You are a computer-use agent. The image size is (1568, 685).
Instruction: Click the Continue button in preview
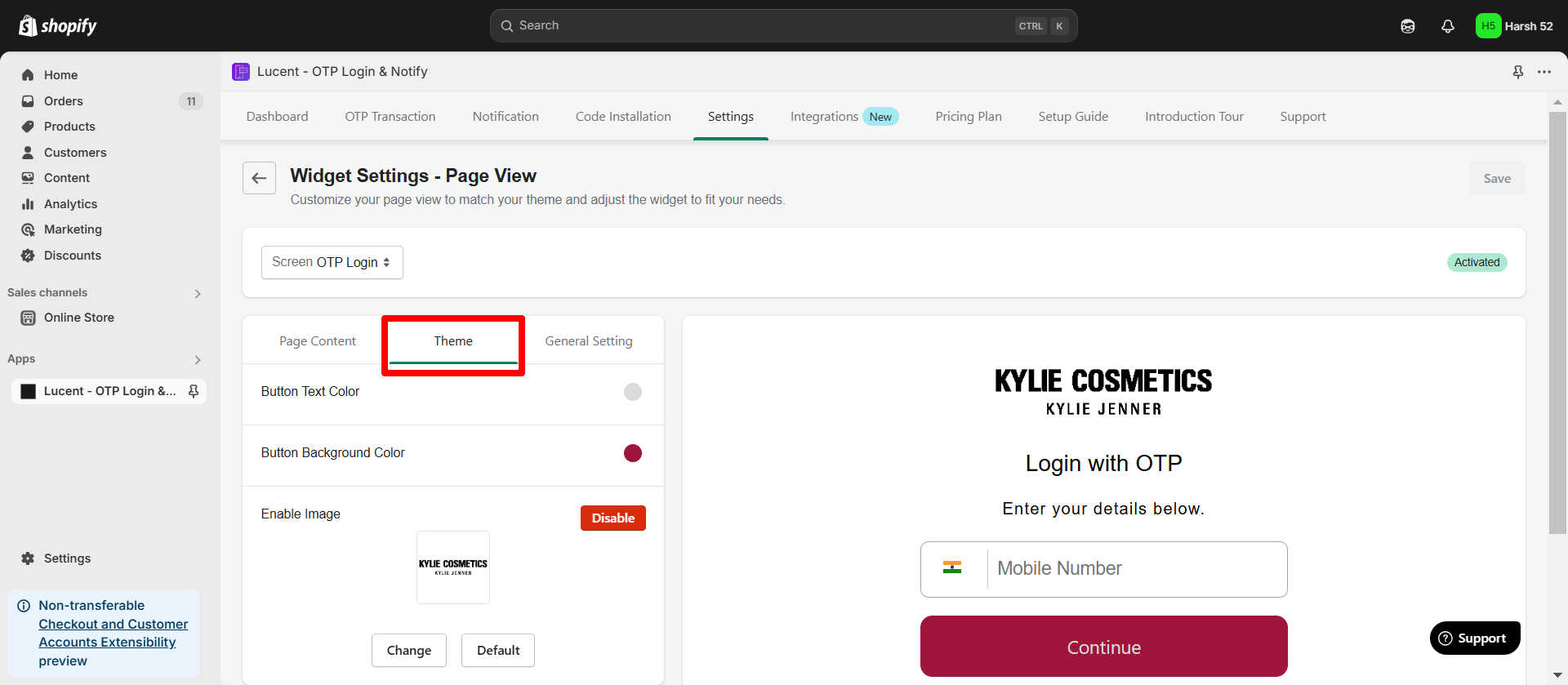(1104, 647)
